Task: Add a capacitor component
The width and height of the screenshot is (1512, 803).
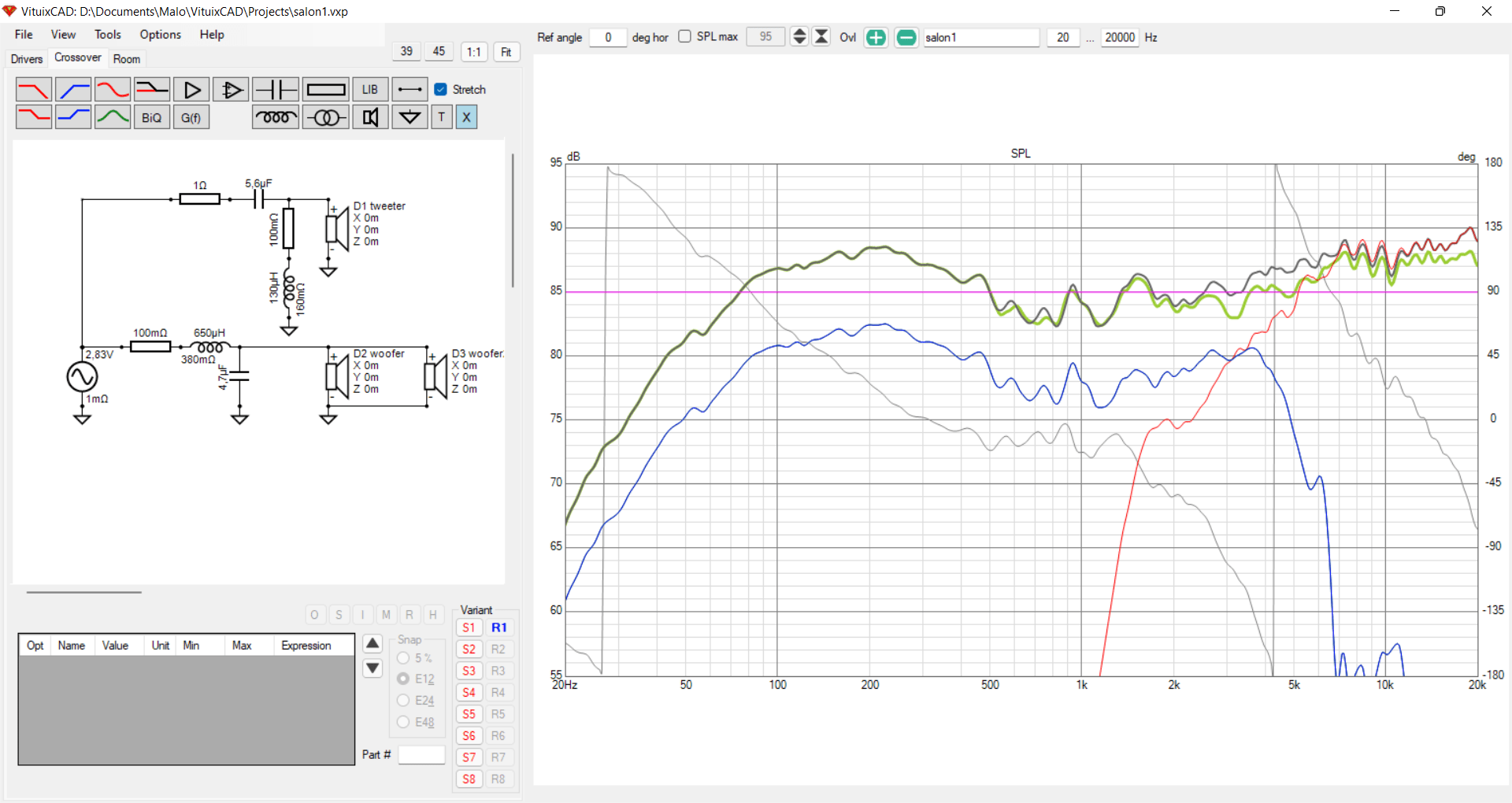Action: point(276,90)
